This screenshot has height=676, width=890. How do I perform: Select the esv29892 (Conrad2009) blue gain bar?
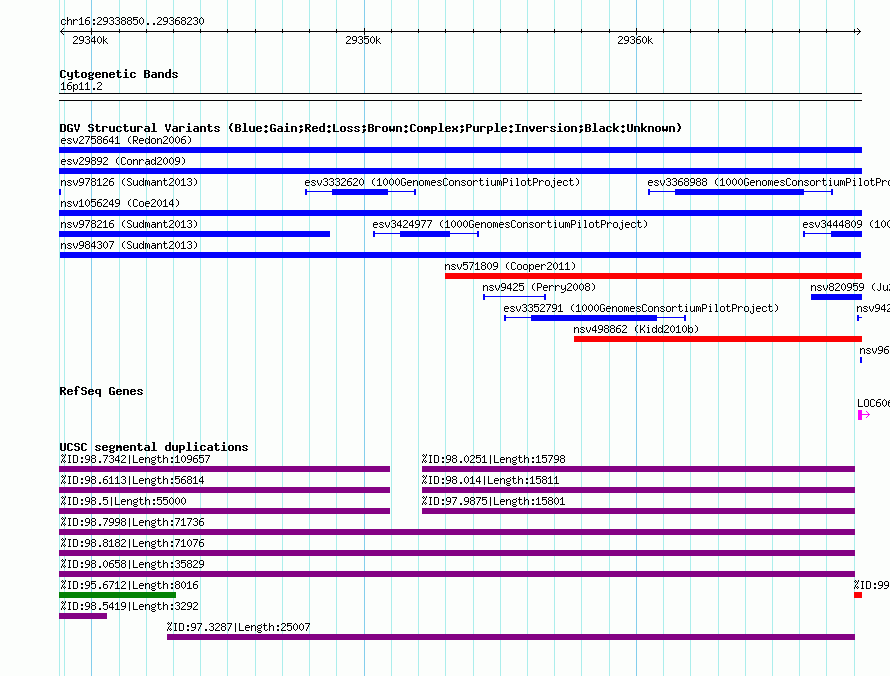(460, 171)
